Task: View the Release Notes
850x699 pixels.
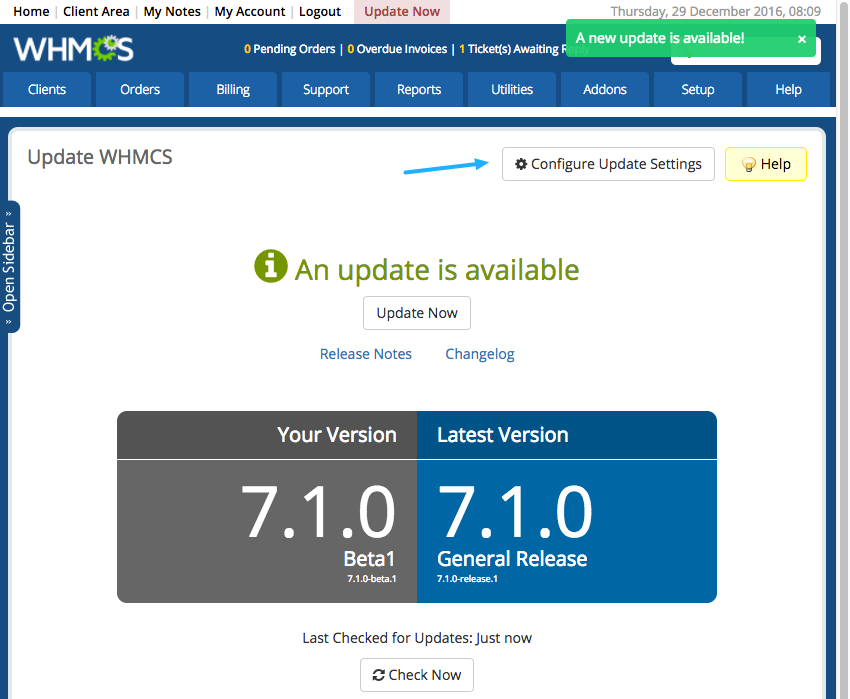Action: [x=365, y=354]
